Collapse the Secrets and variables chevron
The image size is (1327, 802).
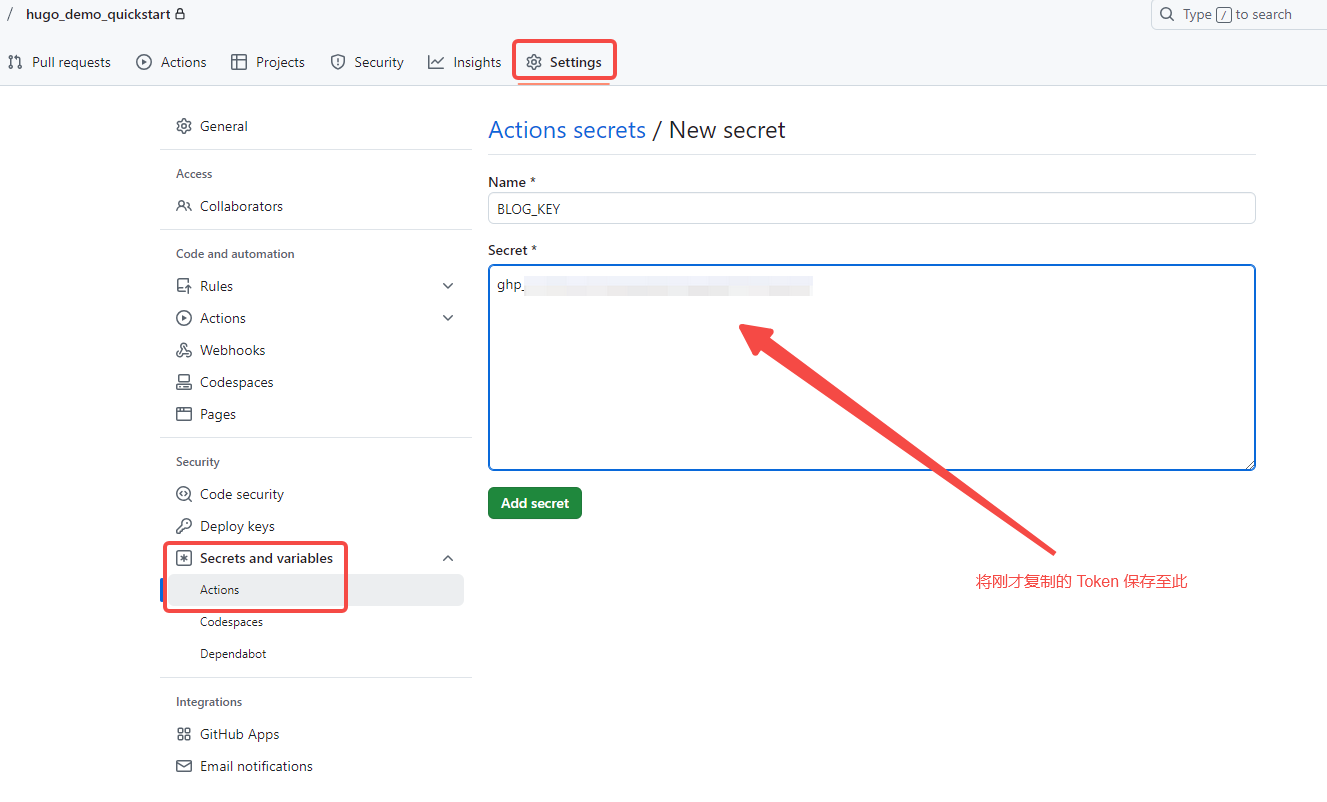coord(448,558)
